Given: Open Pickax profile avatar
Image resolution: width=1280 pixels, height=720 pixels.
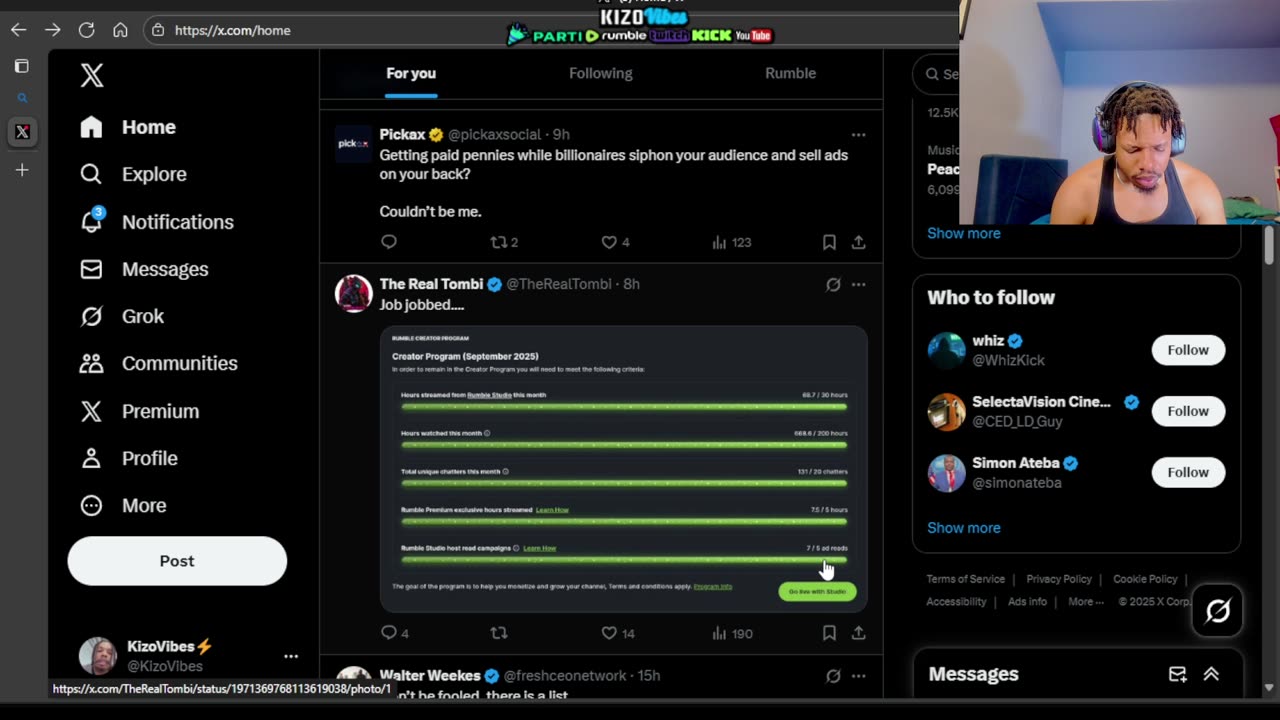Looking at the screenshot, I should 353,144.
